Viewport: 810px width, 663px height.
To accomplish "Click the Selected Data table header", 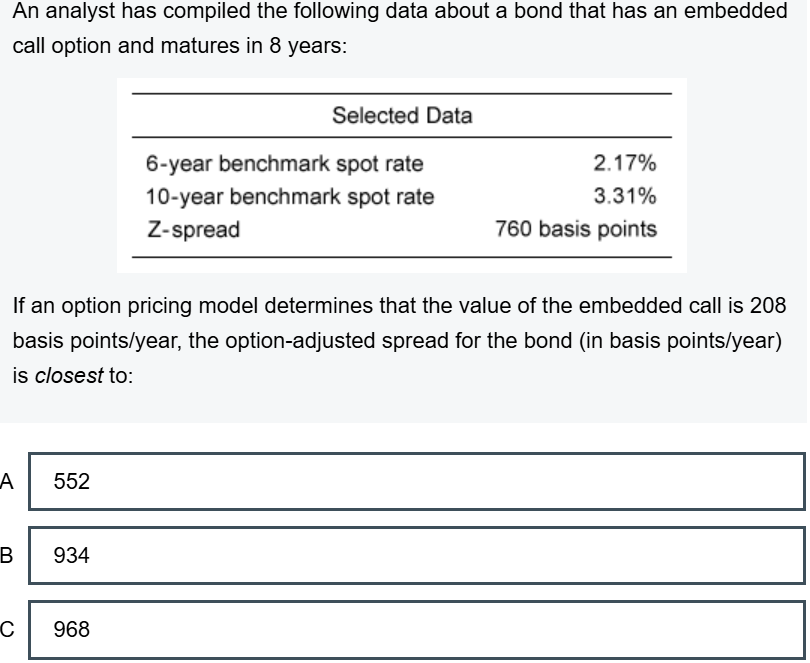I will 403,115.
